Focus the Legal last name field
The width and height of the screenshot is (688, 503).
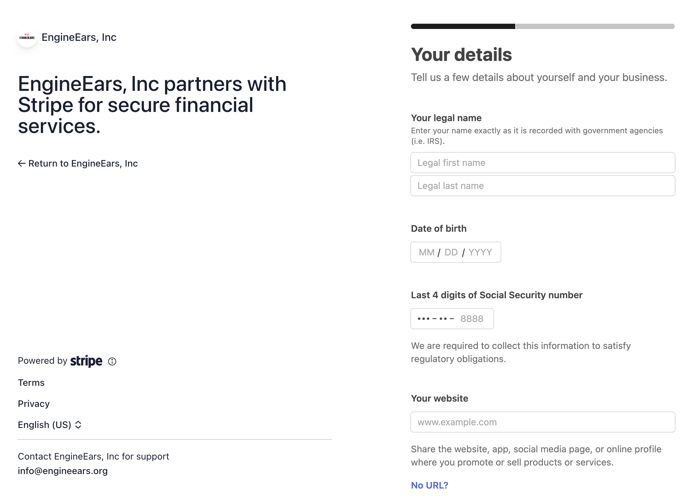[542, 186]
